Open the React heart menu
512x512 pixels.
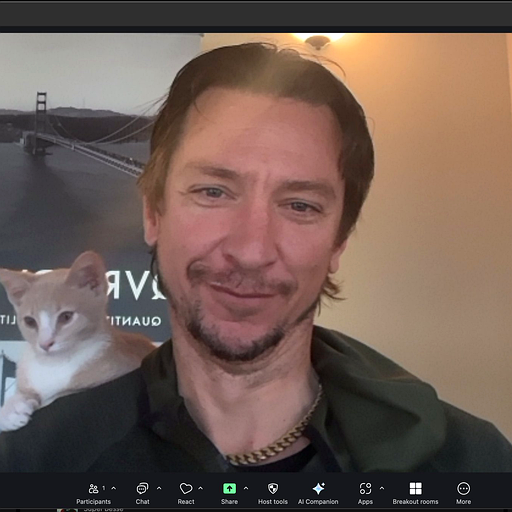[x=186, y=494]
